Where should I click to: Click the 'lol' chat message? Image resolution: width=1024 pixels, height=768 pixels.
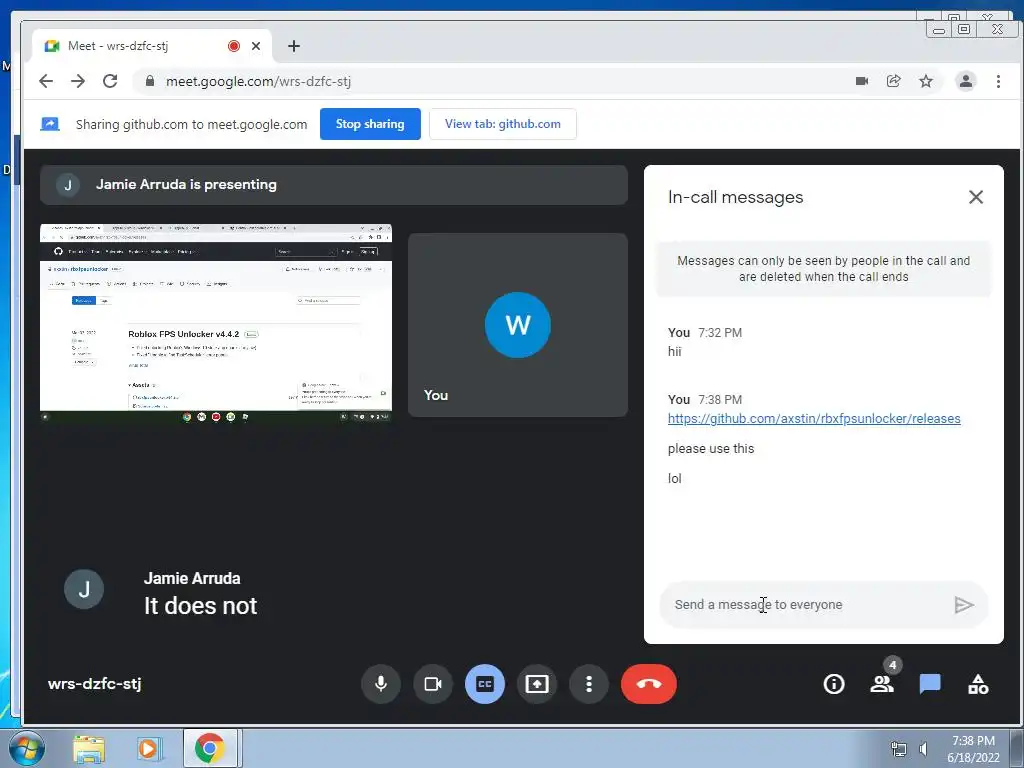coord(675,478)
